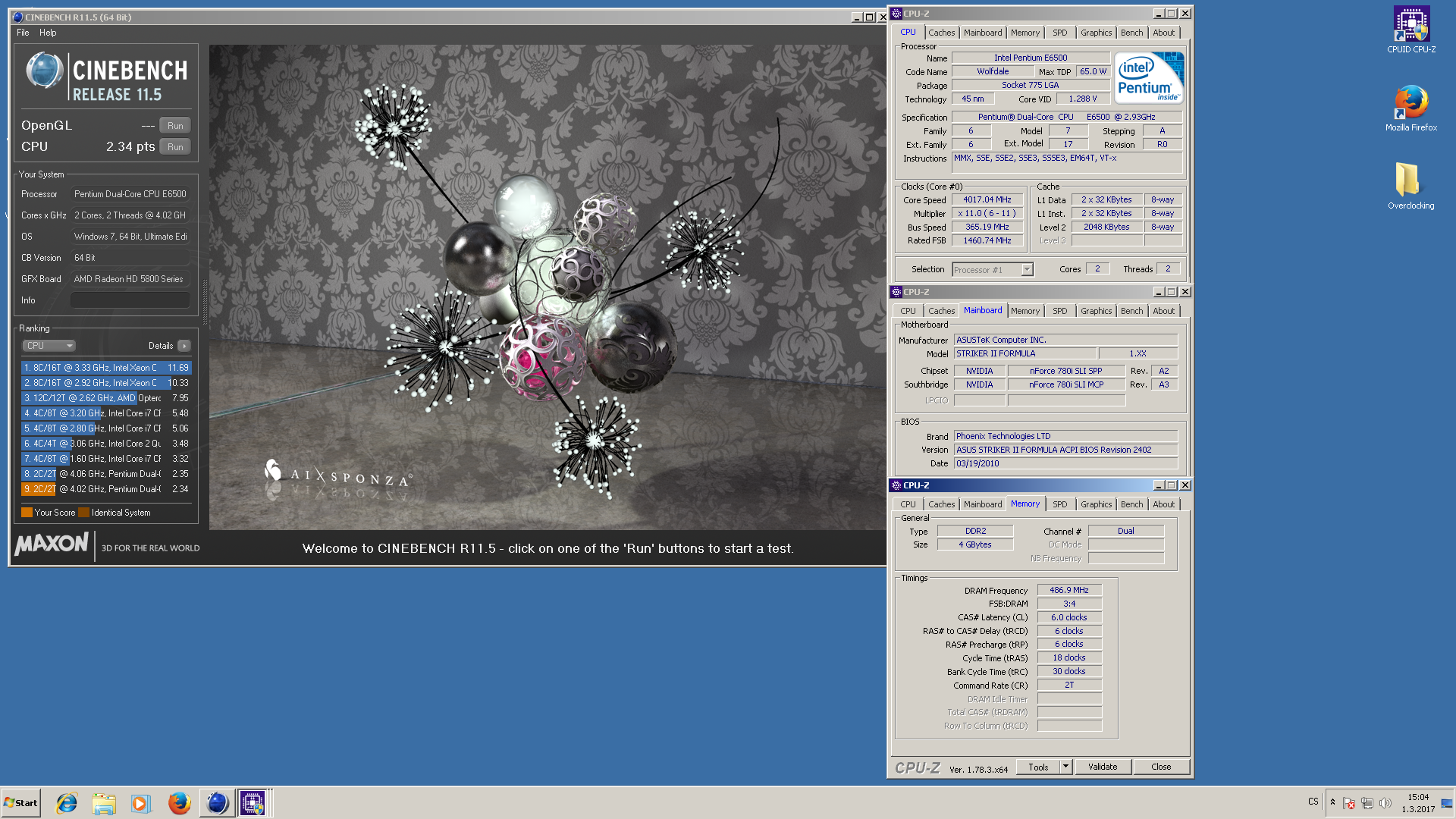Image resolution: width=1456 pixels, height=819 pixels.
Task: Click the DRAM Frequency 486.9 MHz value
Action: (1068, 590)
